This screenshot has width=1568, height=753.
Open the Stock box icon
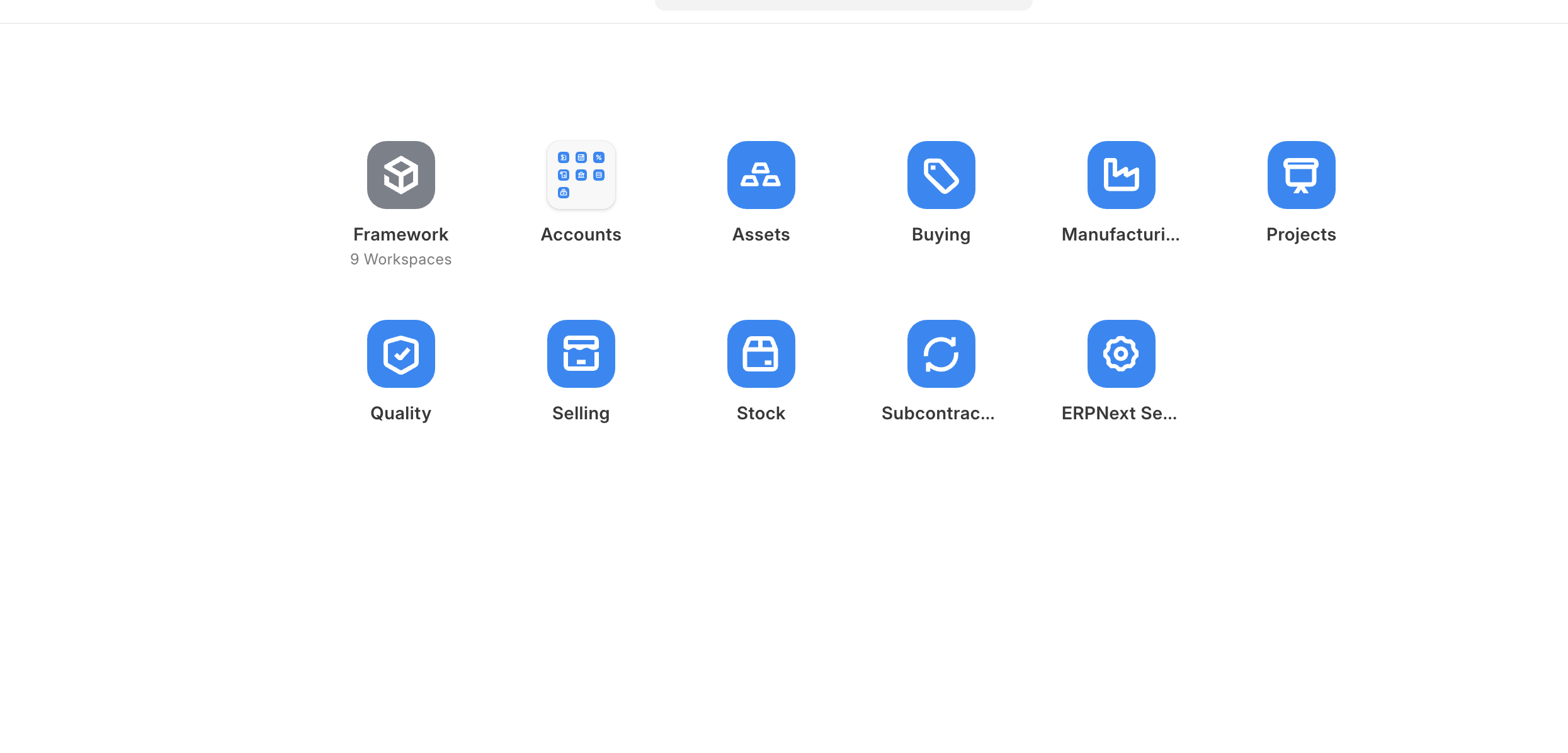point(761,354)
